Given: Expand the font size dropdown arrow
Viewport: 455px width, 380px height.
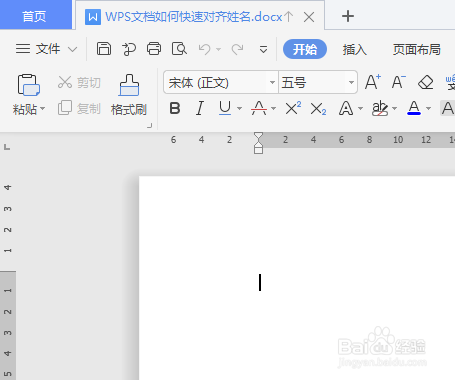Looking at the screenshot, I should pyautogui.click(x=351, y=82).
